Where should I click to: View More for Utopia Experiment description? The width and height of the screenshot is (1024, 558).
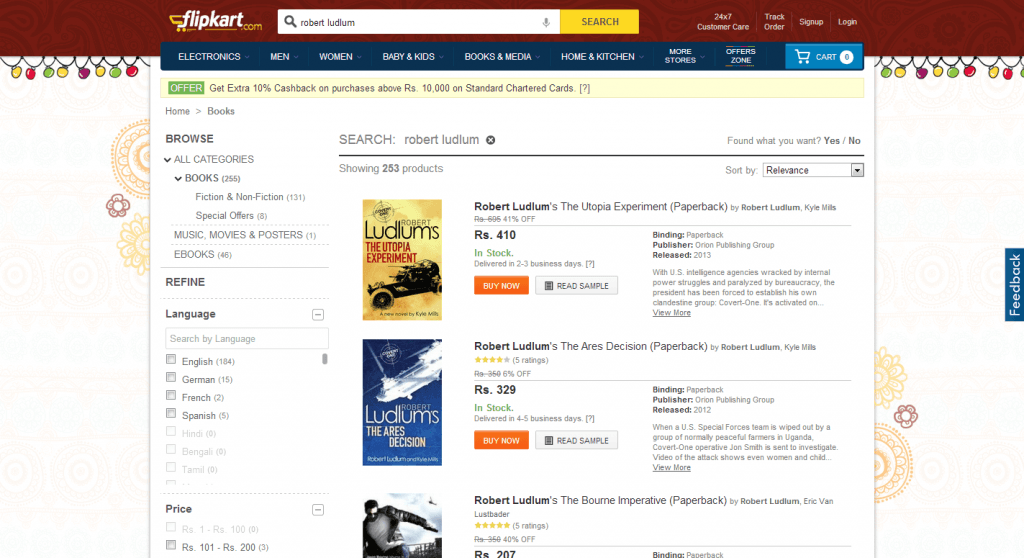671,313
